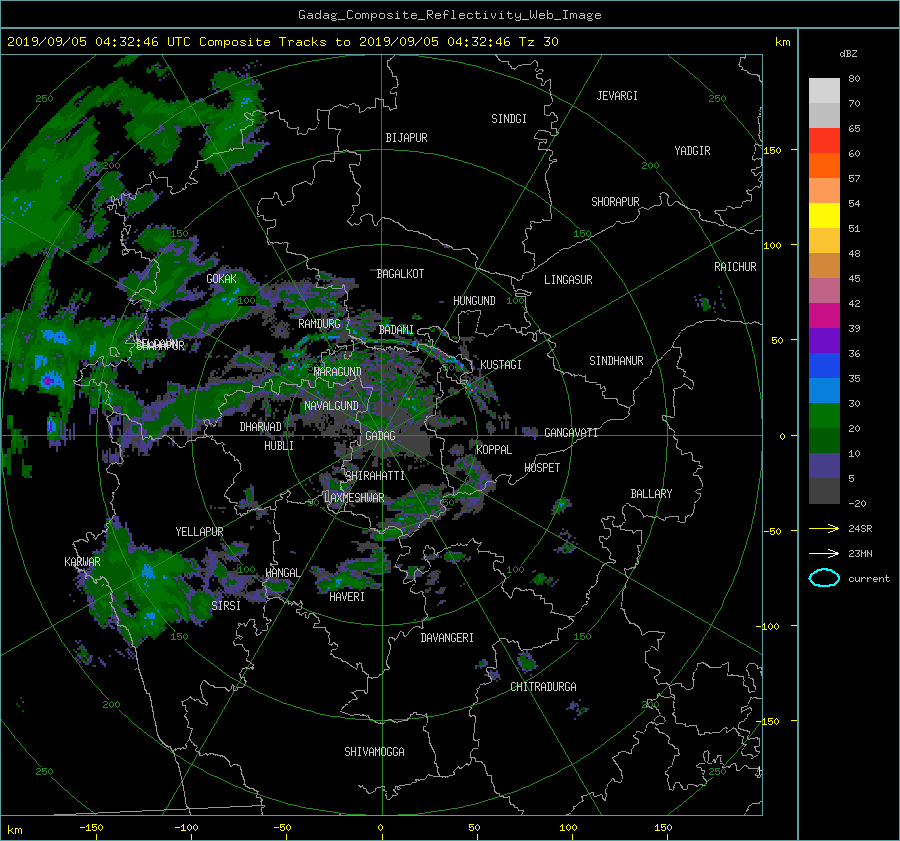Click the SINDGI city label
Viewport: 900px width, 841px height.
(x=509, y=119)
